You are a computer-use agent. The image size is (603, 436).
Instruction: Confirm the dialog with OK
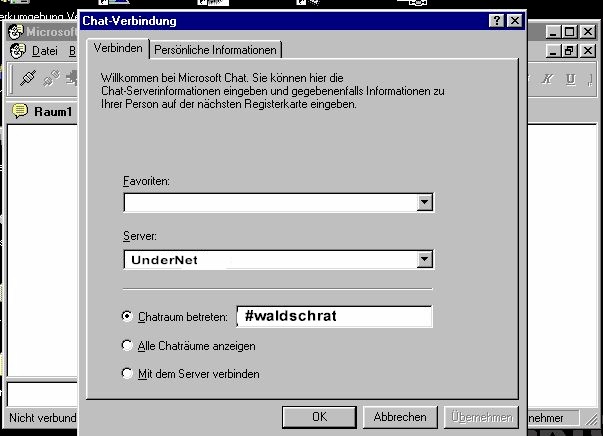click(x=319, y=417)
